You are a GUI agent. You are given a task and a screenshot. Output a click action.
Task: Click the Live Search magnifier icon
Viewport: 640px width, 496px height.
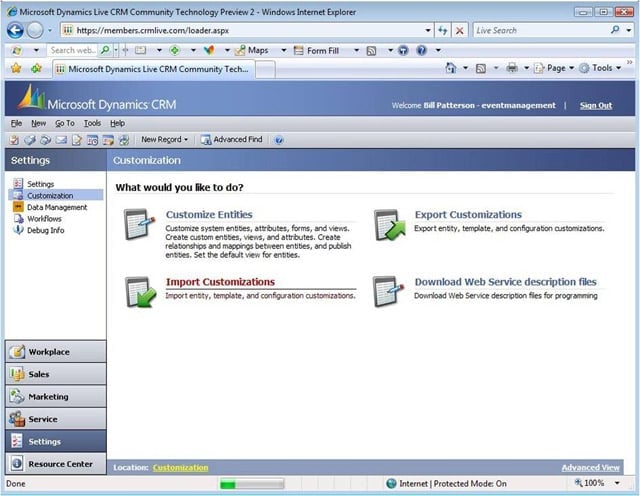click(x=615, y=30)
